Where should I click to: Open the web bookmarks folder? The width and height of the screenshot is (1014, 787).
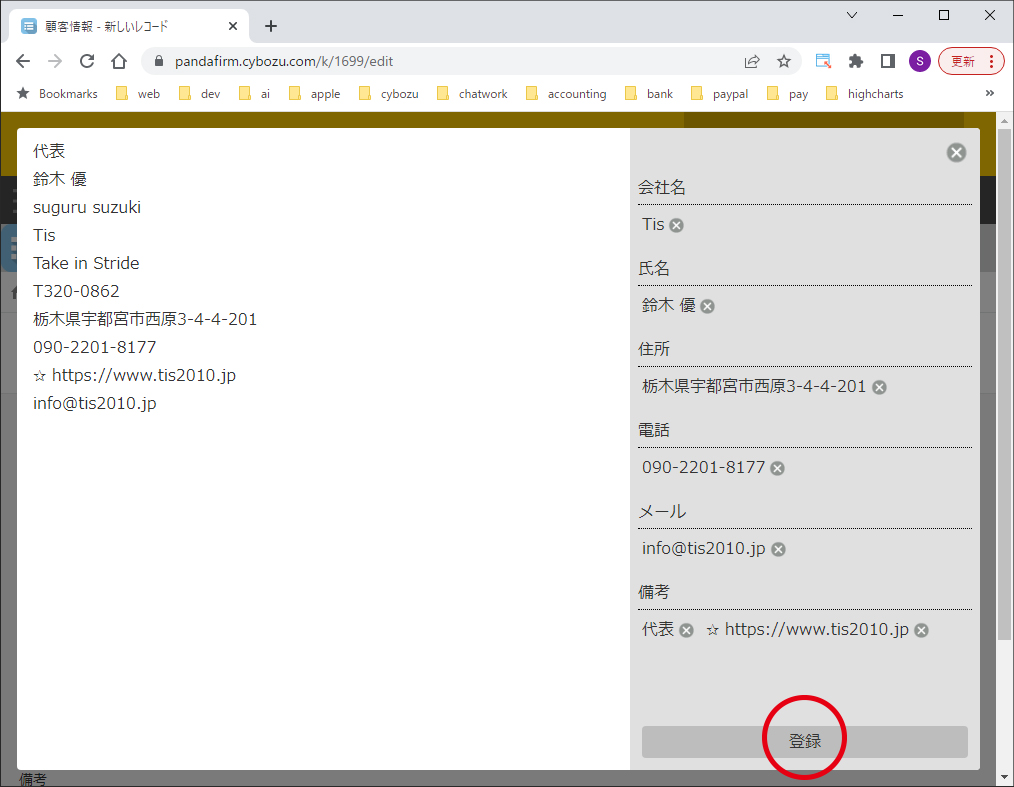click(x=138, y=94)
